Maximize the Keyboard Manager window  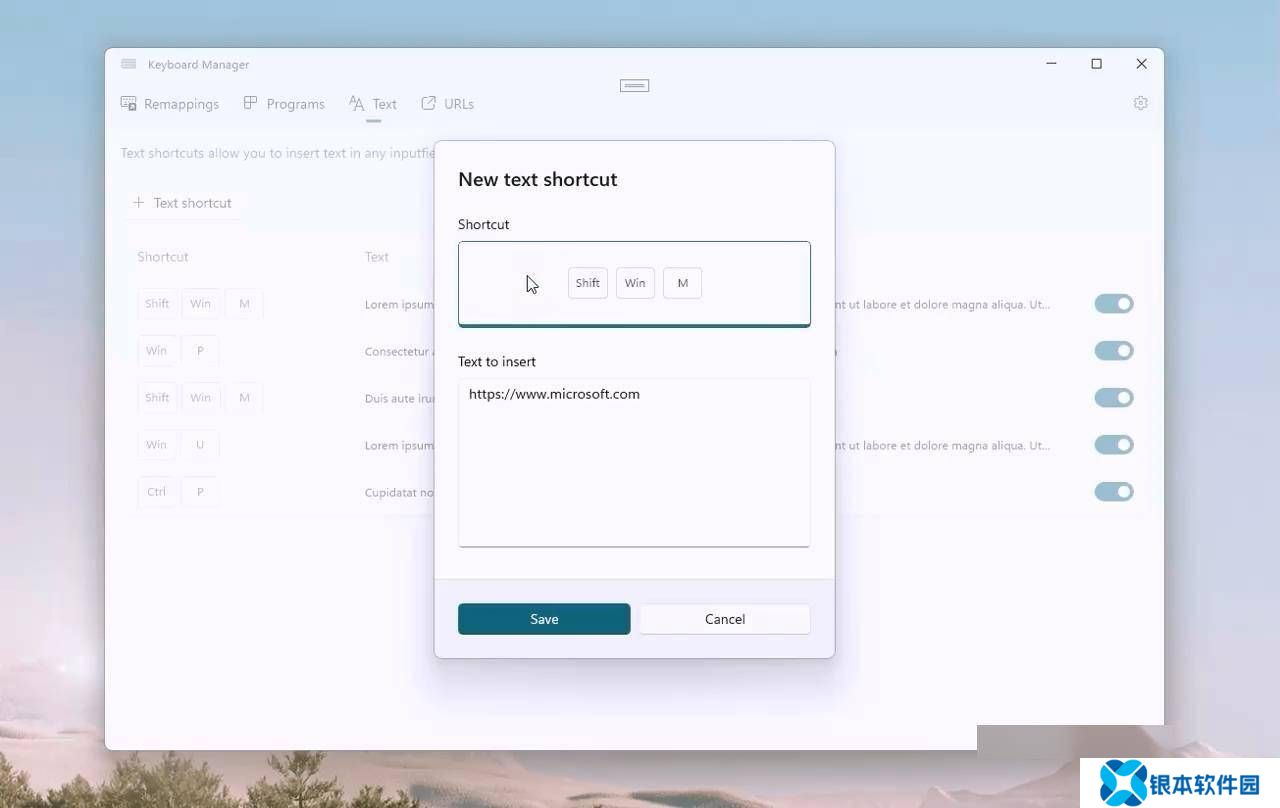pyautogui.click(x=1096, y=64)
